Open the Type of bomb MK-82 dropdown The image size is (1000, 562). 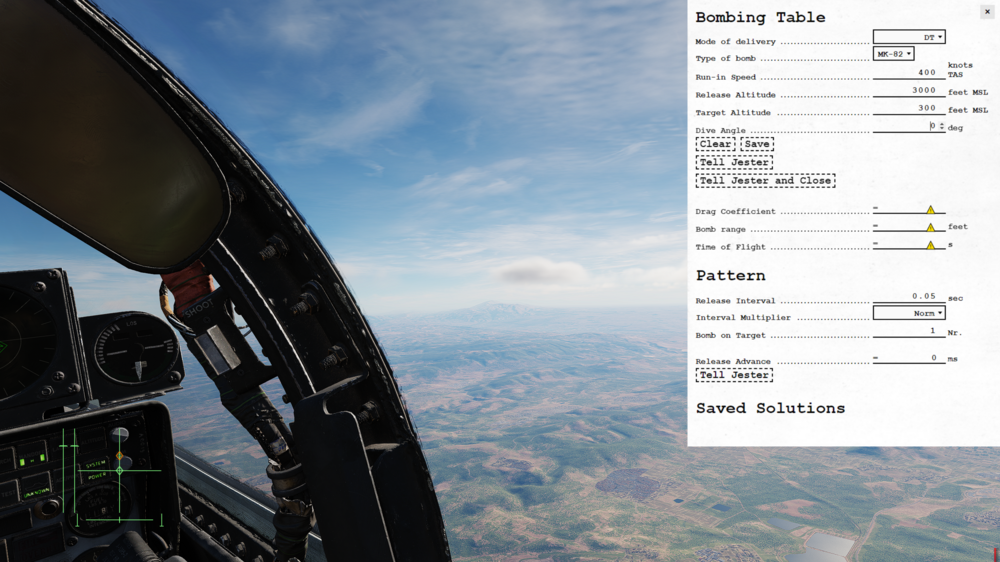pos(893,54)
